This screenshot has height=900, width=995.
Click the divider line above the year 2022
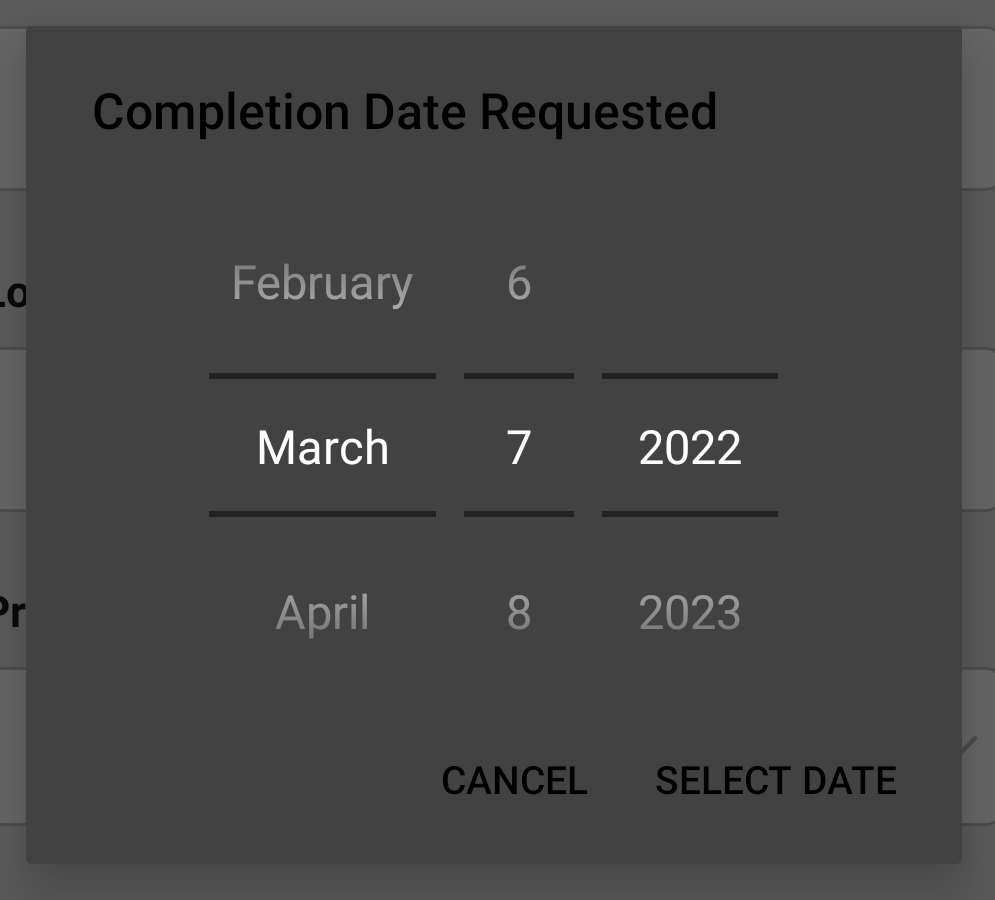pos(690,376)
